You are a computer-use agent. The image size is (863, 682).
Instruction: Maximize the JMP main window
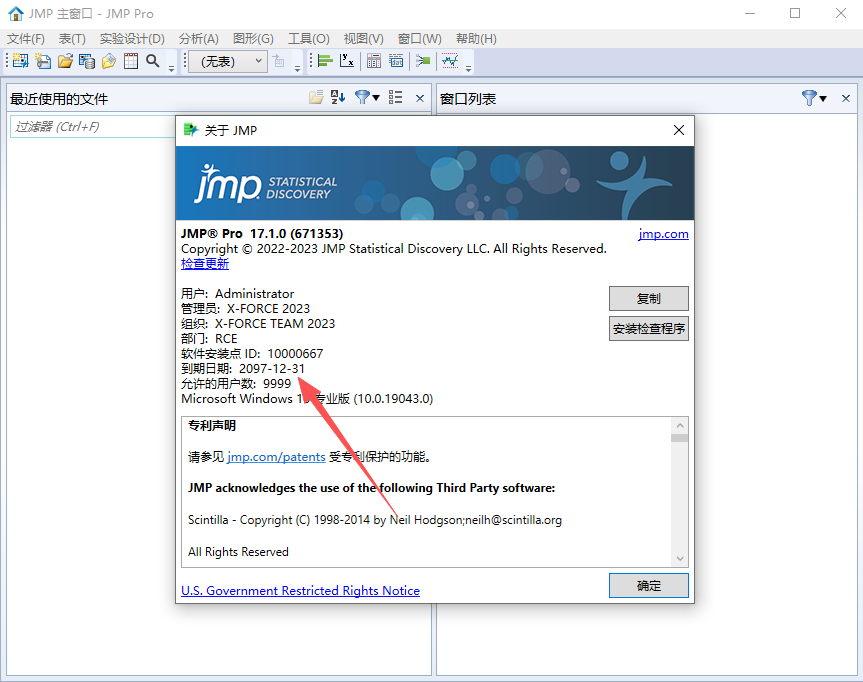795,13
